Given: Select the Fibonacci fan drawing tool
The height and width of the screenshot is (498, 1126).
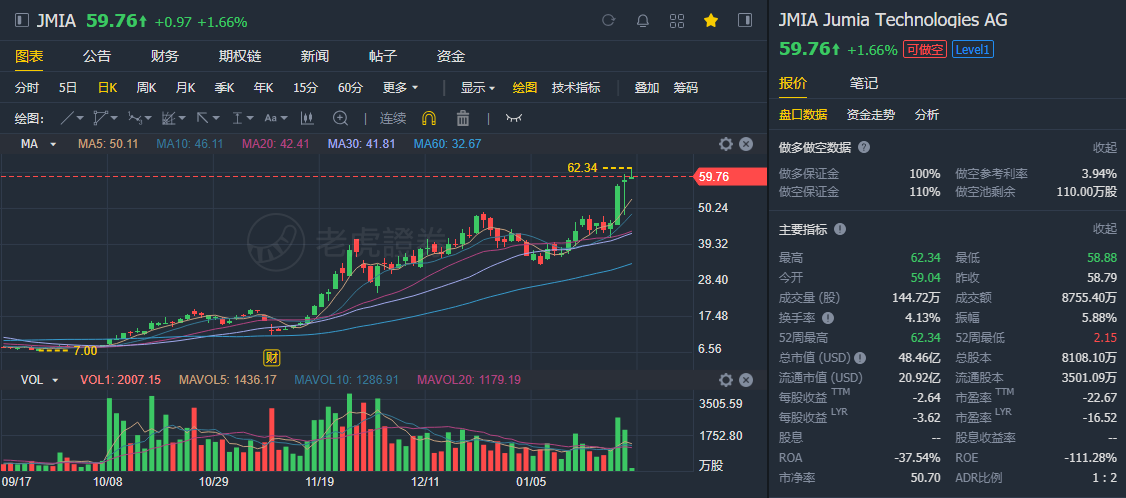Looking at the screenshot, I should [169, 118].
